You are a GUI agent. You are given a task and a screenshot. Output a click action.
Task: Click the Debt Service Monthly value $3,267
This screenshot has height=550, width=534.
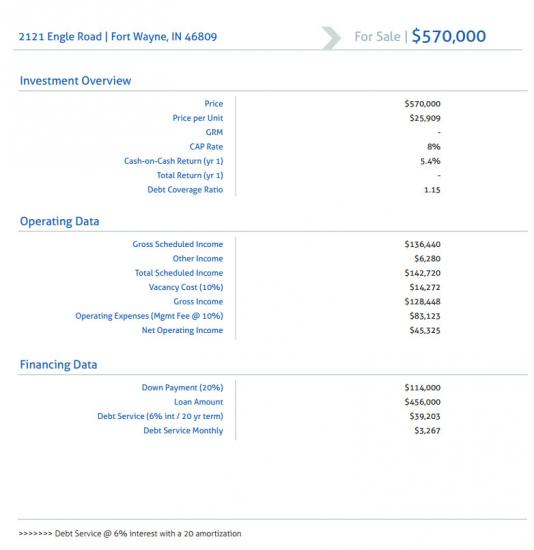(x=427, y=431)
